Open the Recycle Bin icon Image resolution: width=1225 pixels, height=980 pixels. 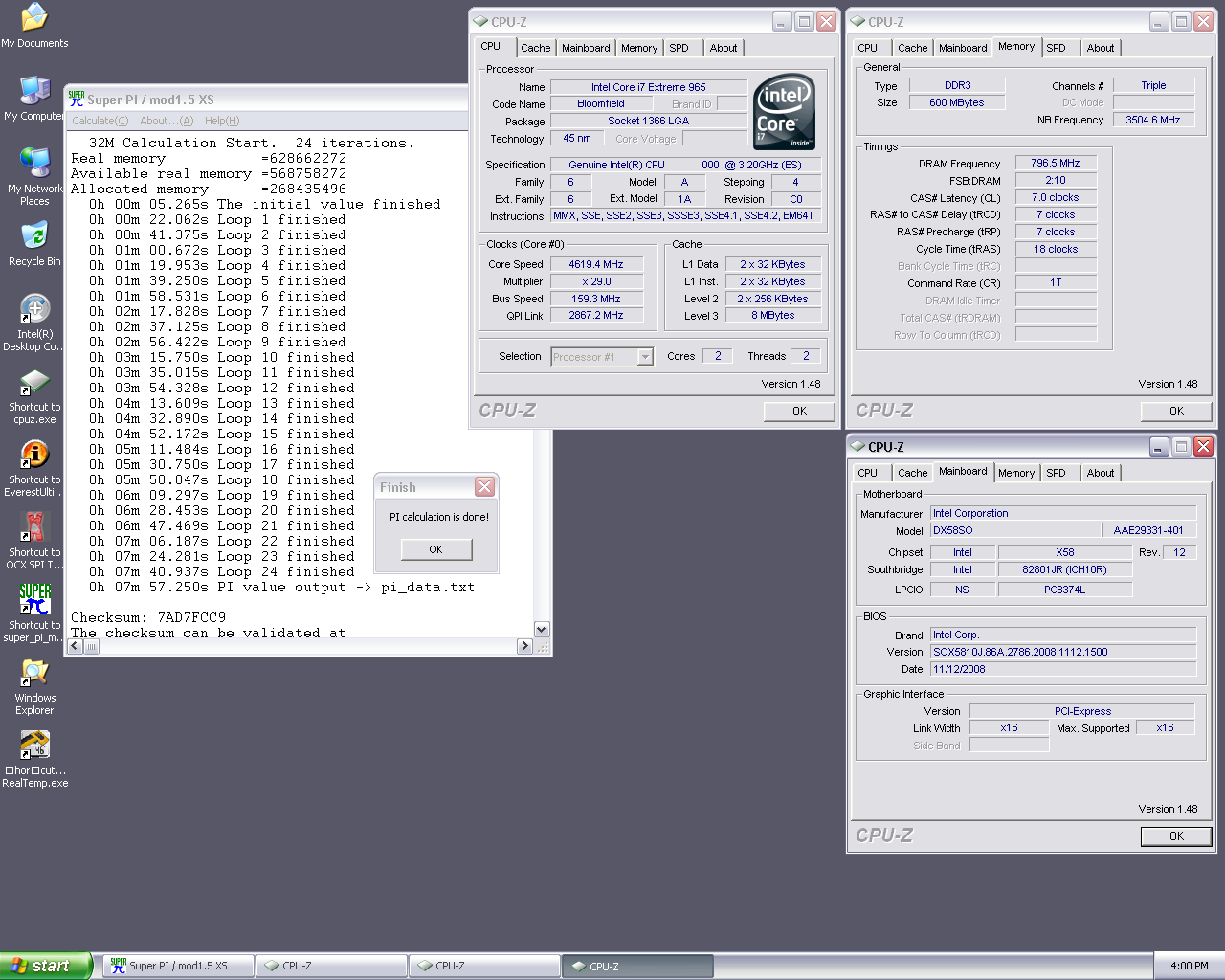pyautogui.click(x=34, y=244)
